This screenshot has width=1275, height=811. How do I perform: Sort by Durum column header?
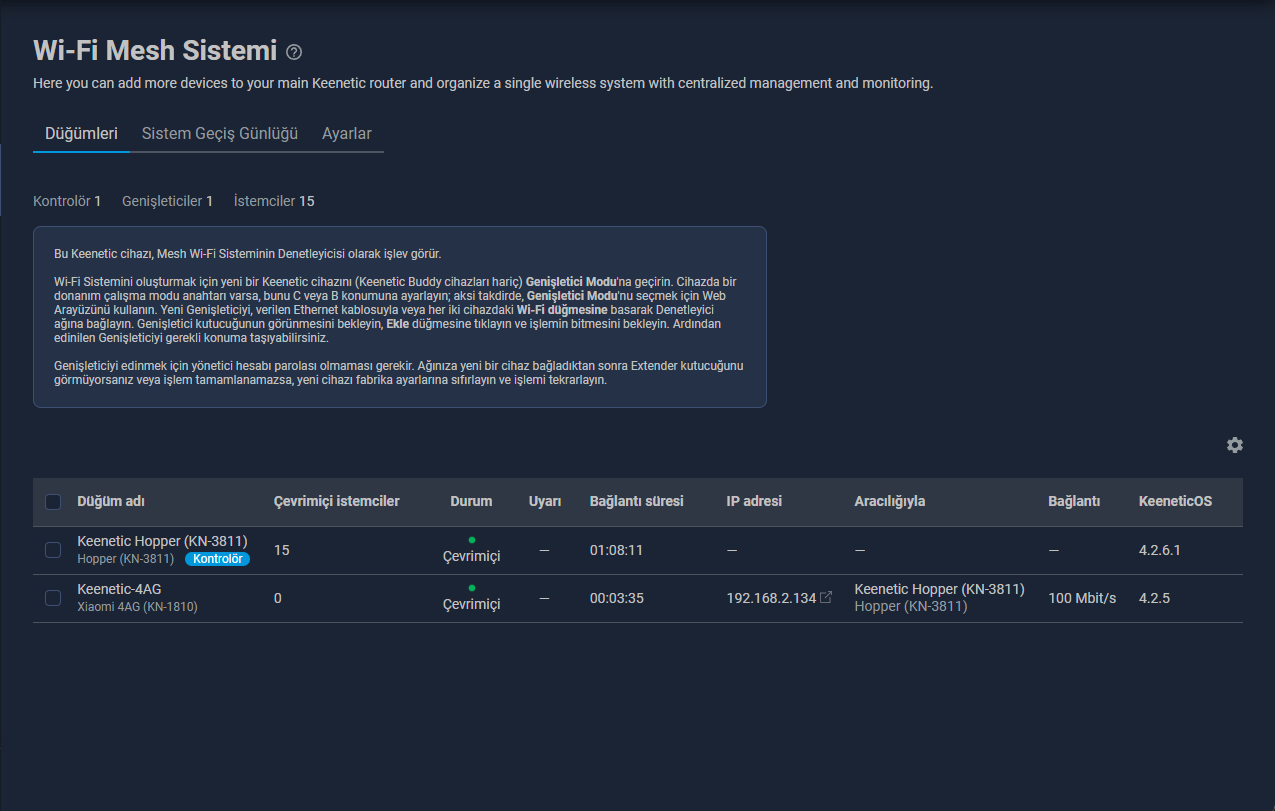click(x=471, y=501)
